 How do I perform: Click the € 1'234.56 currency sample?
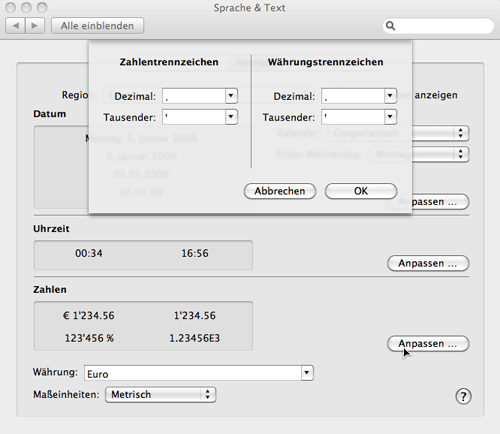tap(89, 315)
